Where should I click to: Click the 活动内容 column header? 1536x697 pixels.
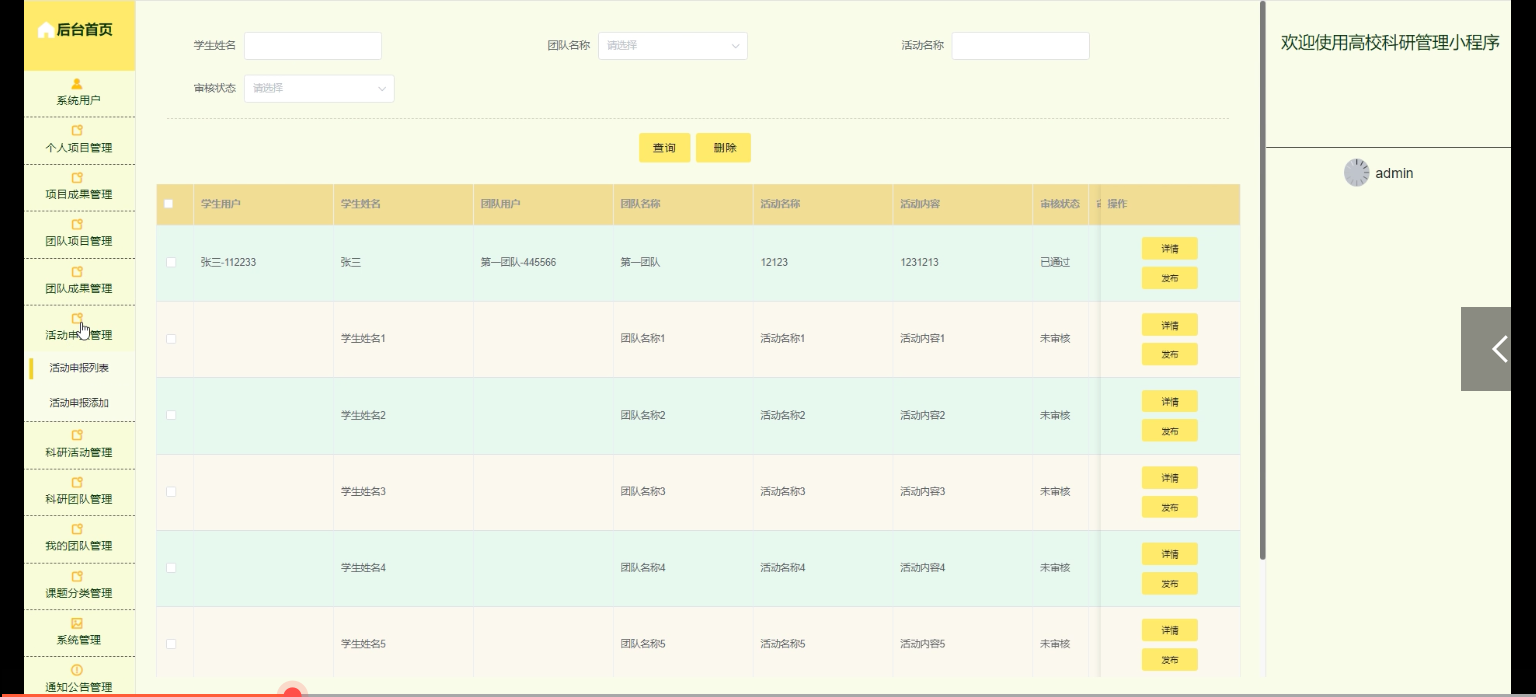pyautogui.click(x=920, y=204)
